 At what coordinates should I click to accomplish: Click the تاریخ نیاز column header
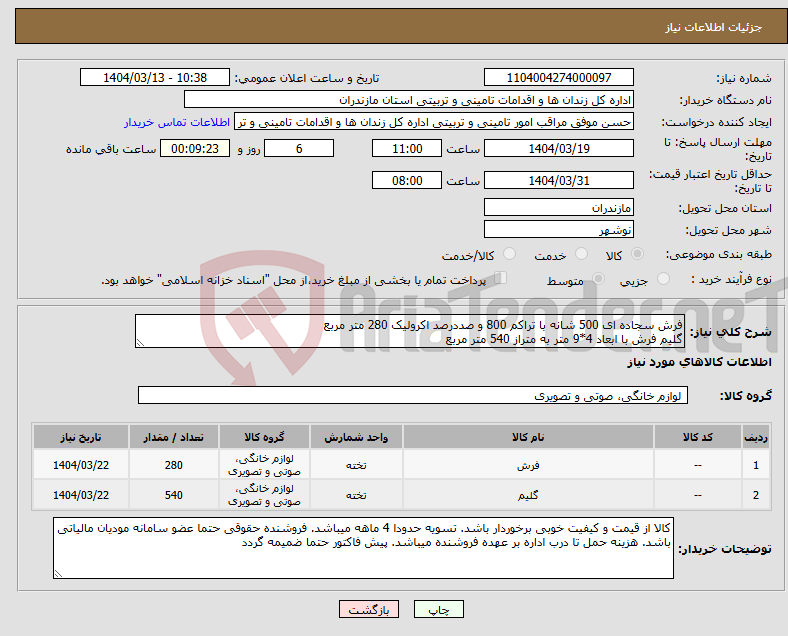coord(81,437)
